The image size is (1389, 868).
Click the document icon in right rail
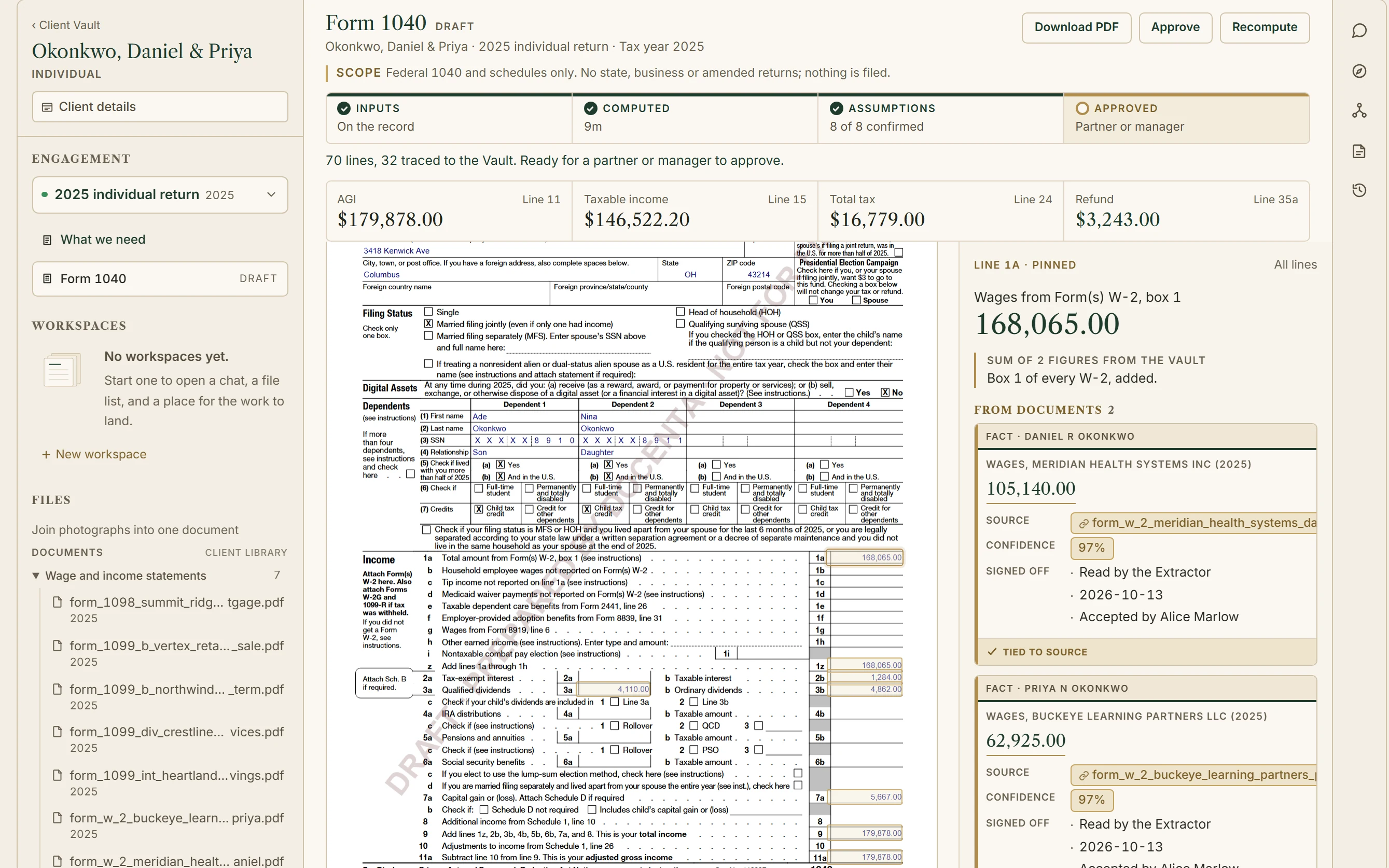pyautogui.click(x=1358, y=151)
